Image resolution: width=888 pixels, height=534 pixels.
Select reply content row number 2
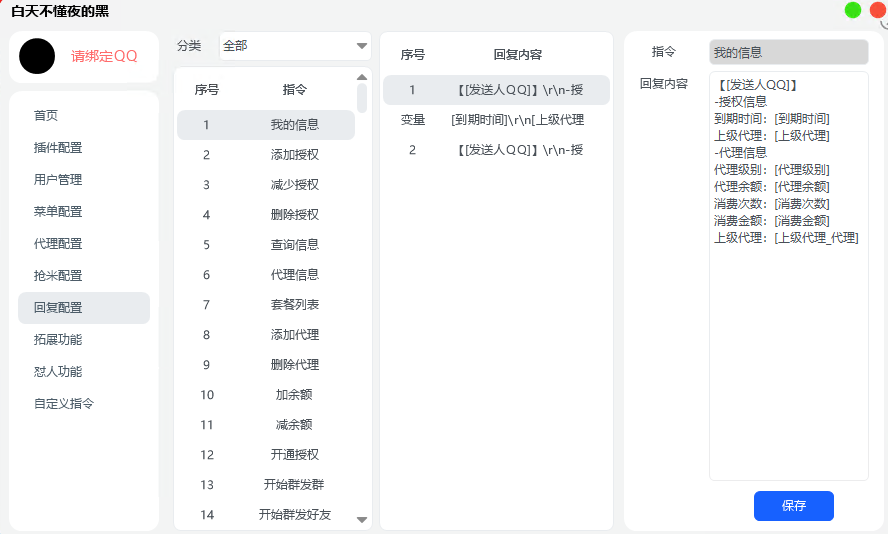point(496,150)
